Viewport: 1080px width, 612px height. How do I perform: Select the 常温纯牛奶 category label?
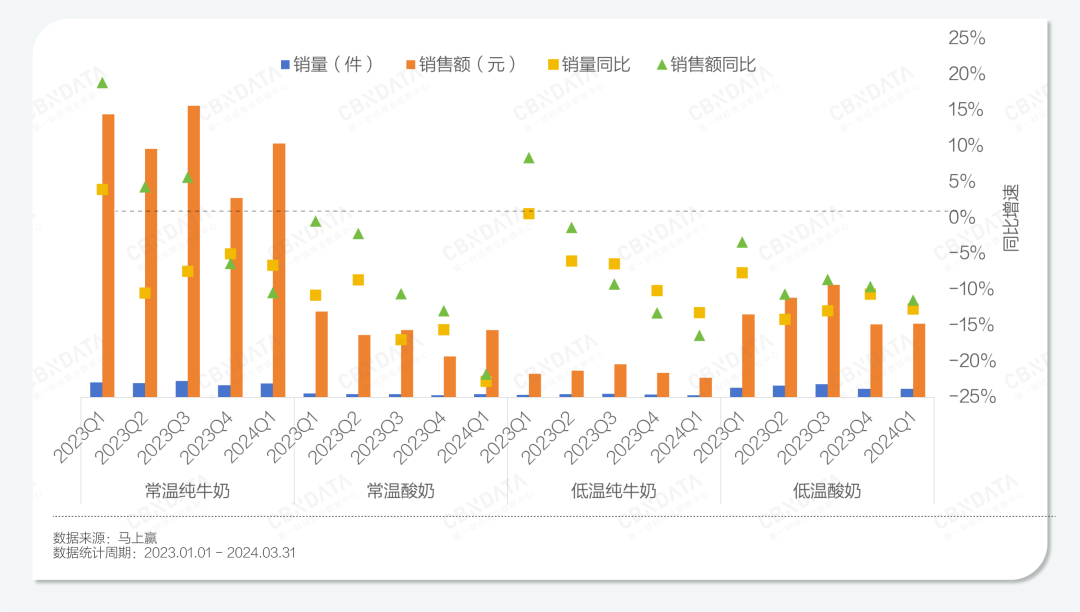(x=187, y=491)
